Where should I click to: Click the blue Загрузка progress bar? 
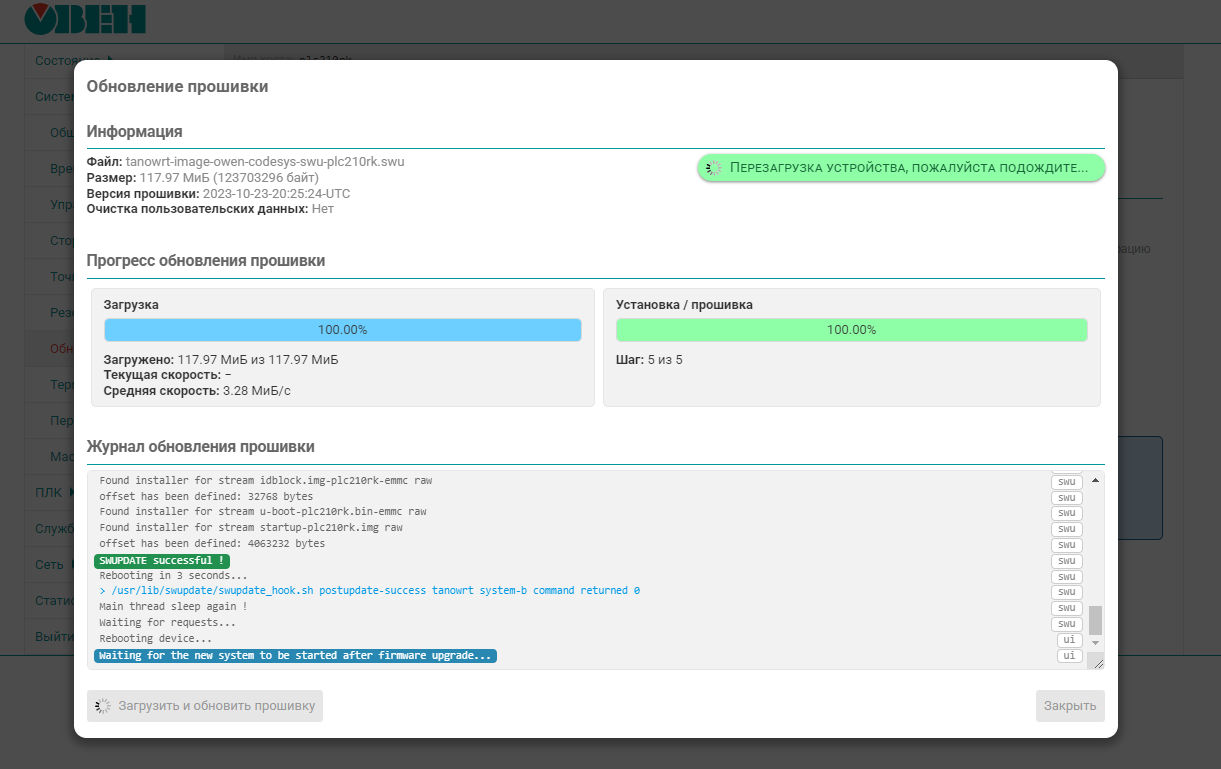(x=342, y=330)
